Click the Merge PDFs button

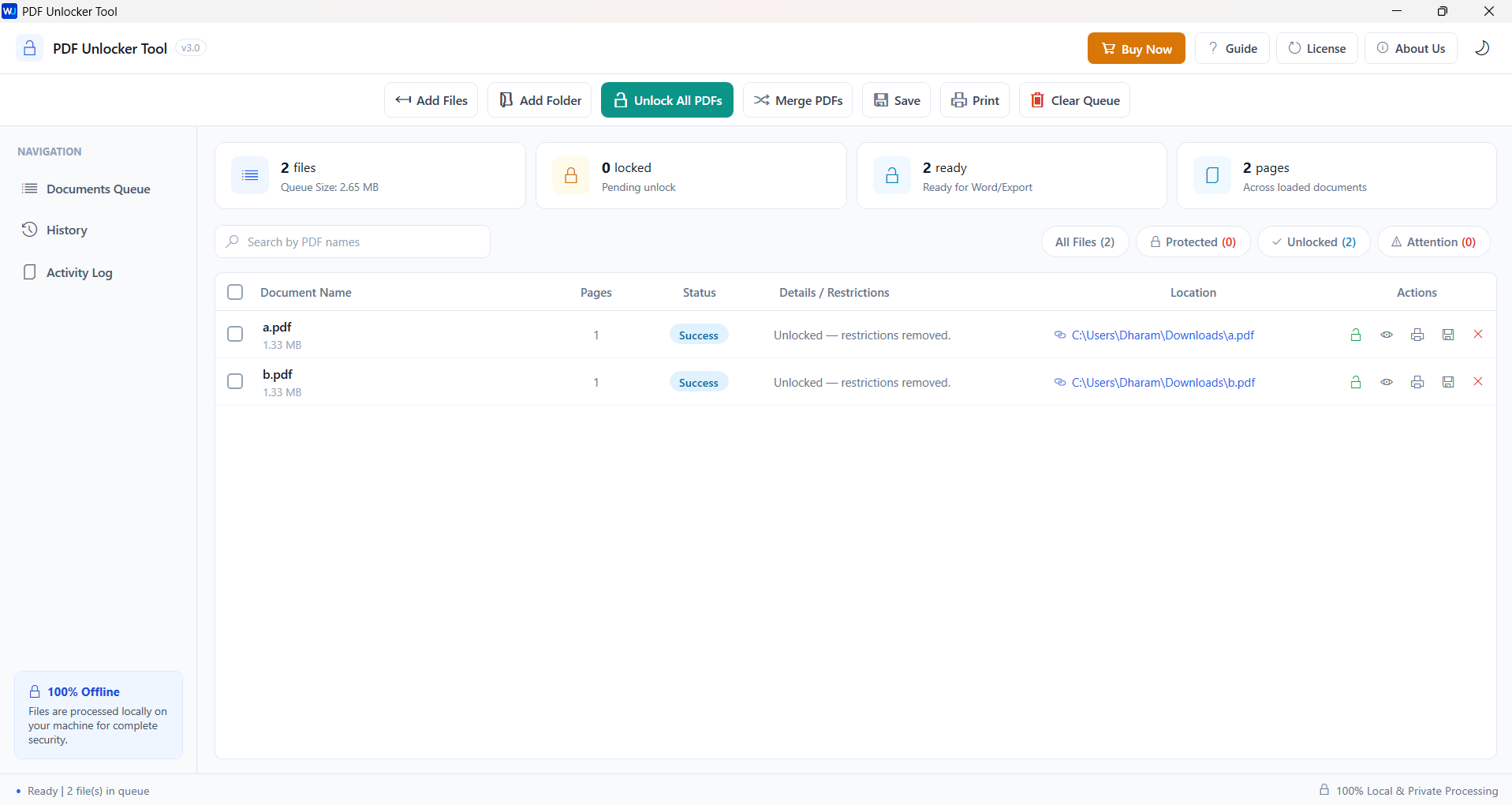click(x=797, y=100)
